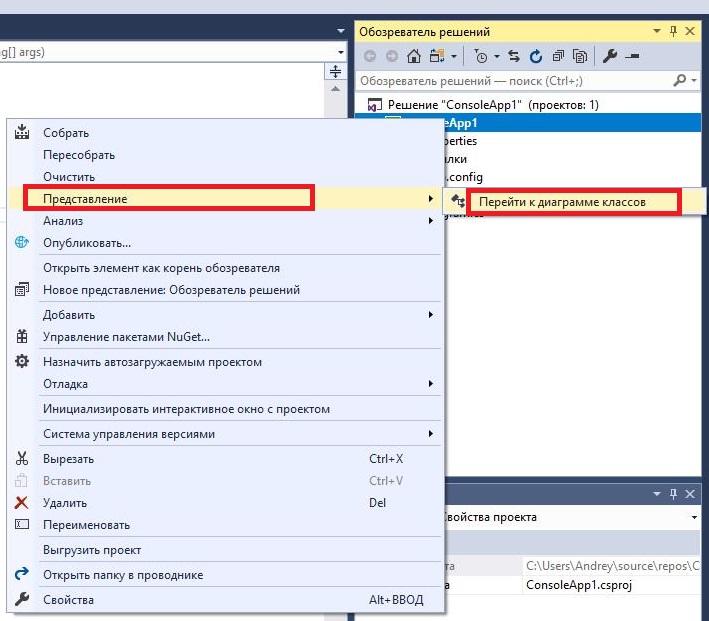The width and height of the screenshot is (709, 621).
Task: Open the switch views dropdown arrow
Action: click(454, 57)
